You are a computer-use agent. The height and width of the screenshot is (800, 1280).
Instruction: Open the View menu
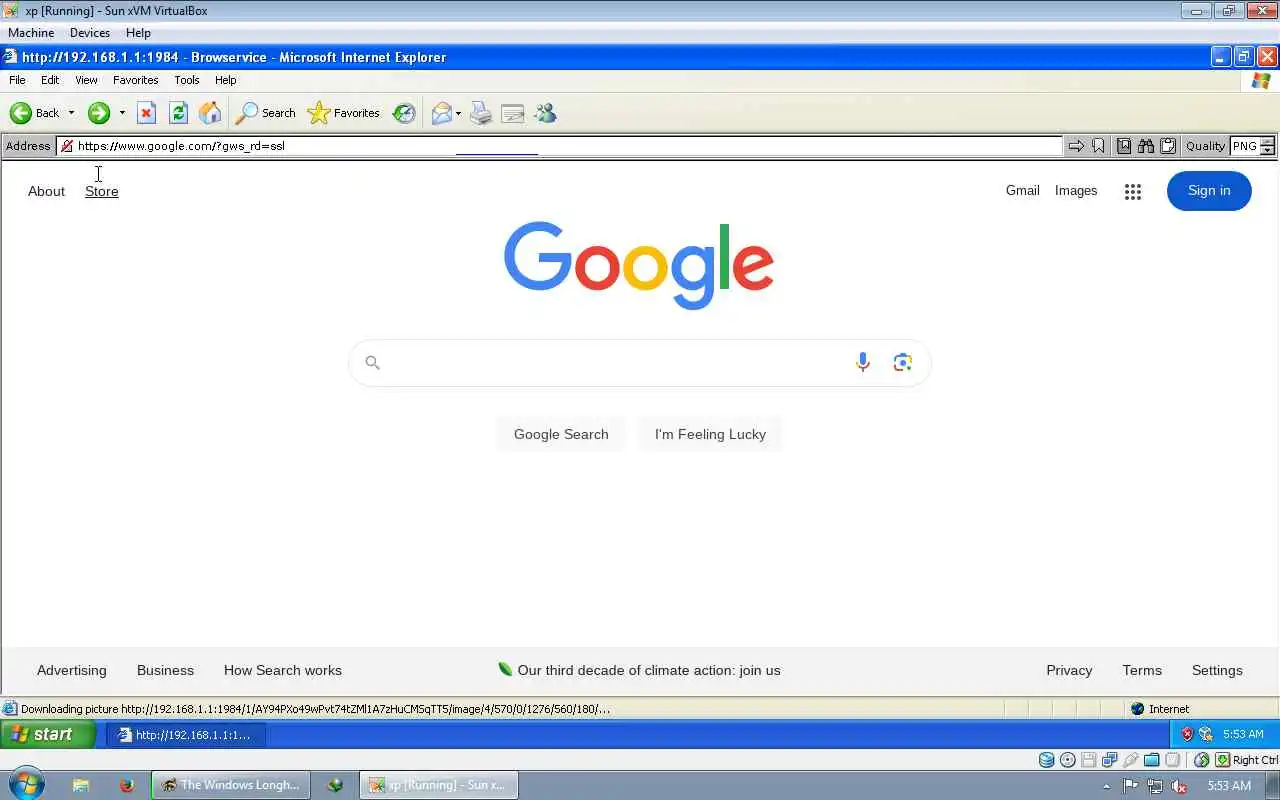pos(86,80)
